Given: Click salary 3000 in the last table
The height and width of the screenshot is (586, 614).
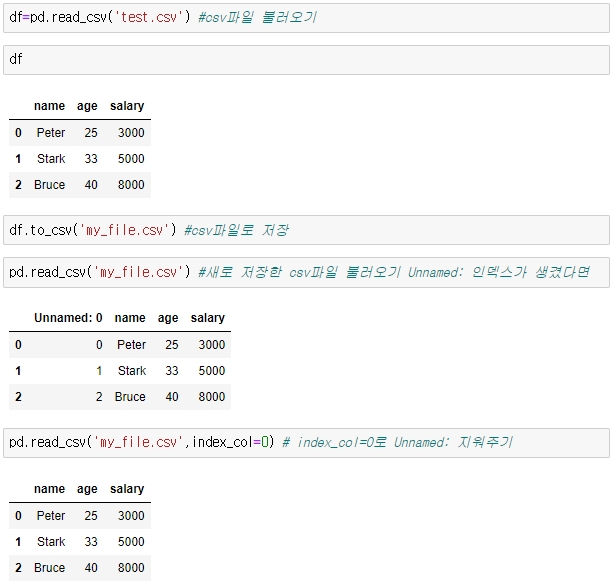Looking at the screenshot, I should tap(131, 516).
